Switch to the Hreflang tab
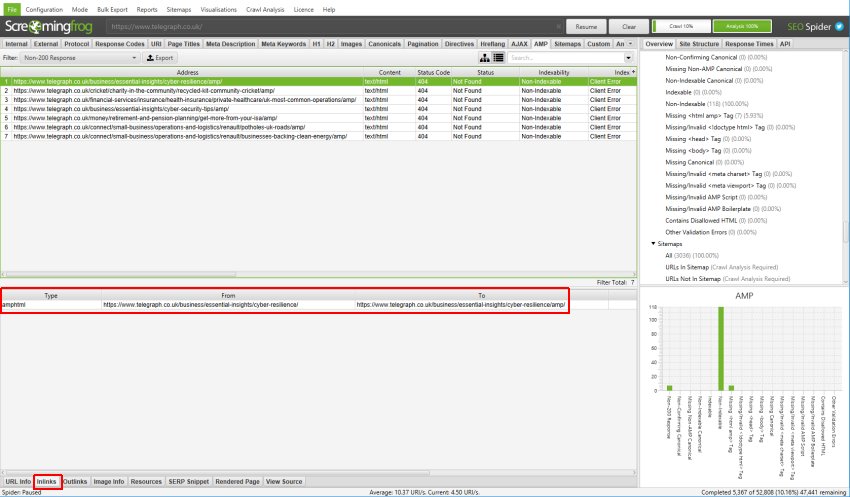 (x=492, y=44)
